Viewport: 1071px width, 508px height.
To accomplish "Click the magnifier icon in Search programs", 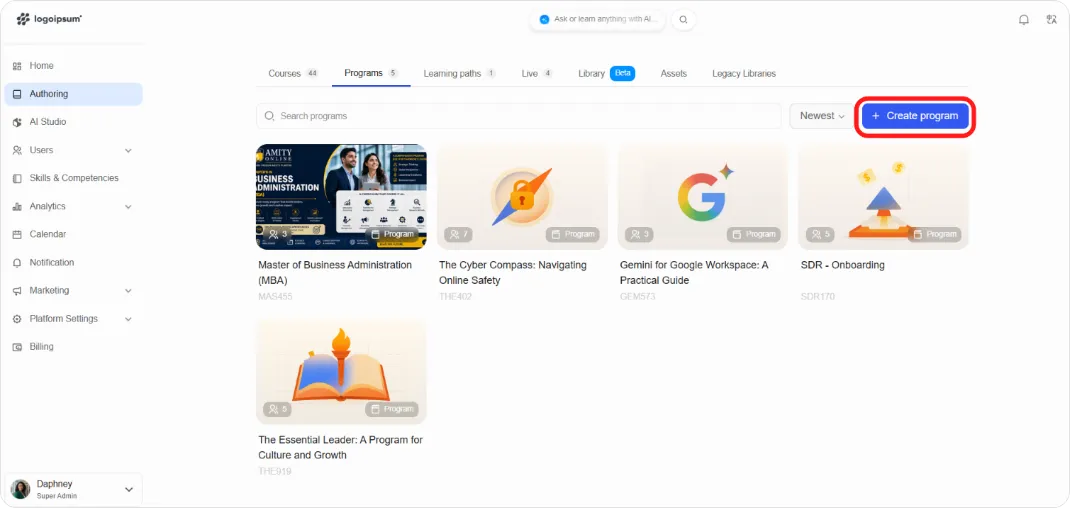I will pos(269,116).
